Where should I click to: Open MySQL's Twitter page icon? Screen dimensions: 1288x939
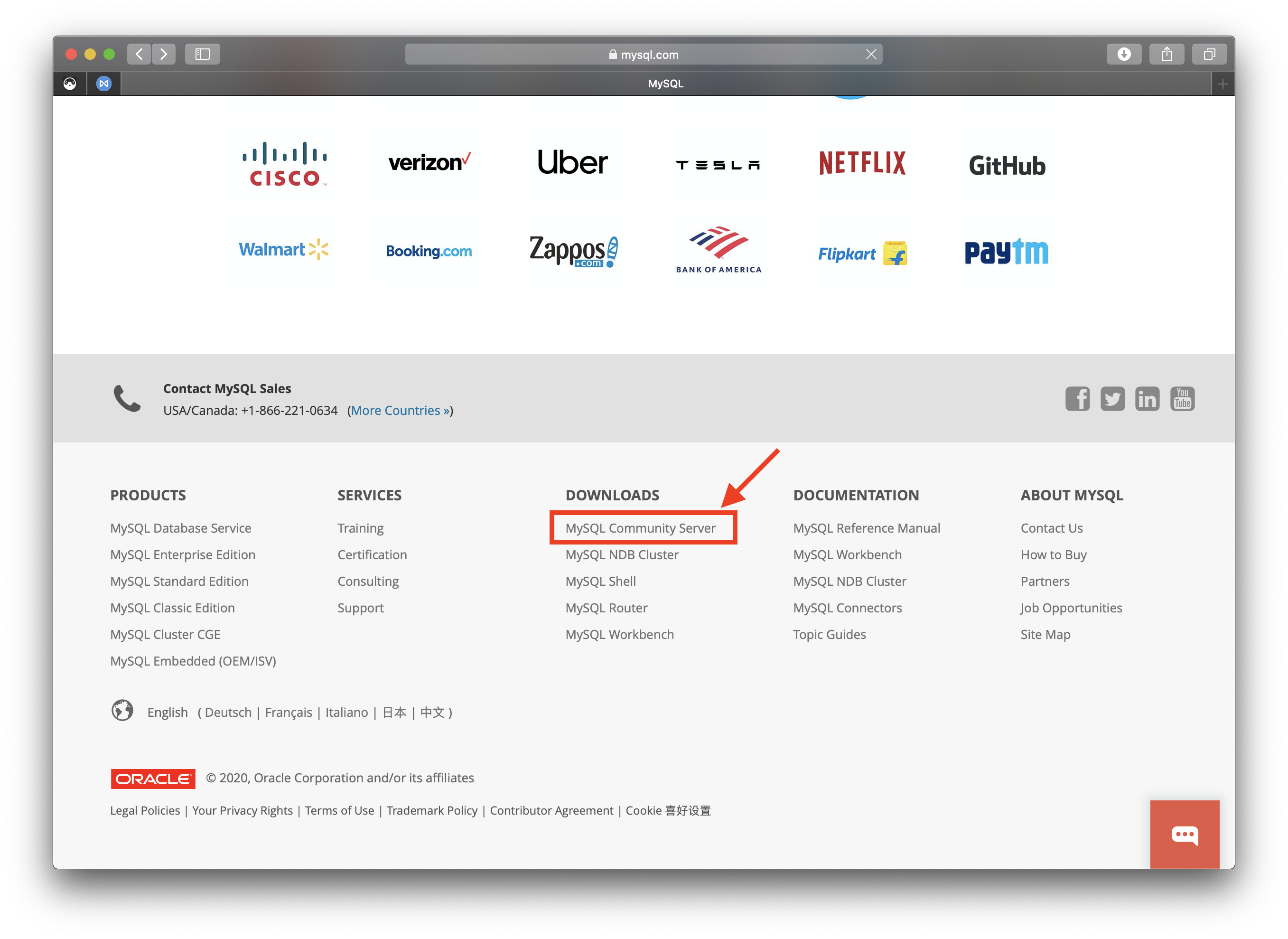click(1112, 398)
